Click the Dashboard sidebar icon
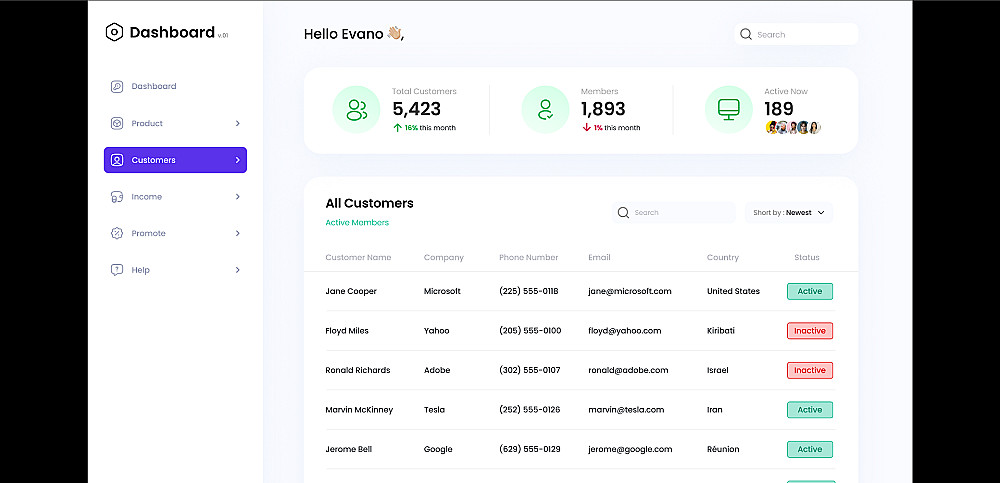This screenshot has height=483, width=1000. [117, 86]
